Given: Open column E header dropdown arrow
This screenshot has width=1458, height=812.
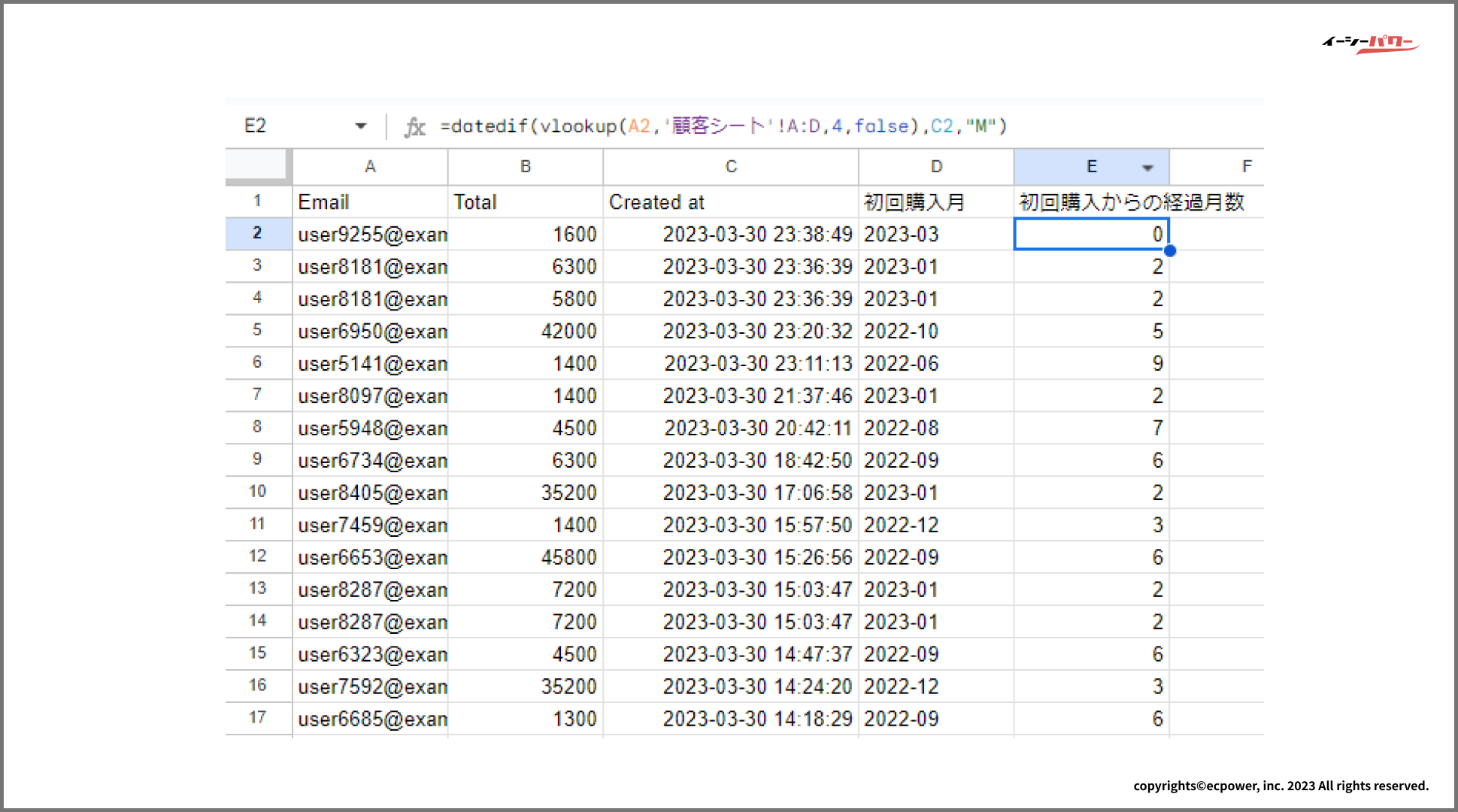Looking at the screenshot, I should pyautogui.click(x=1147, y=168).
